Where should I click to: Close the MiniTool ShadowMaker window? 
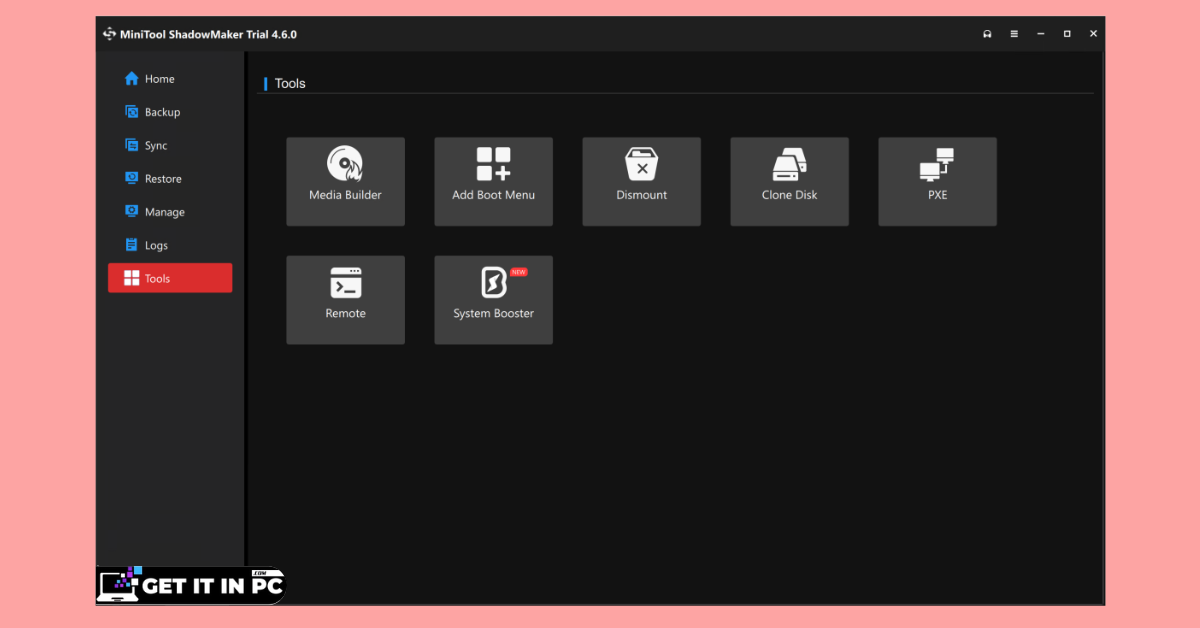[1093, 34]
